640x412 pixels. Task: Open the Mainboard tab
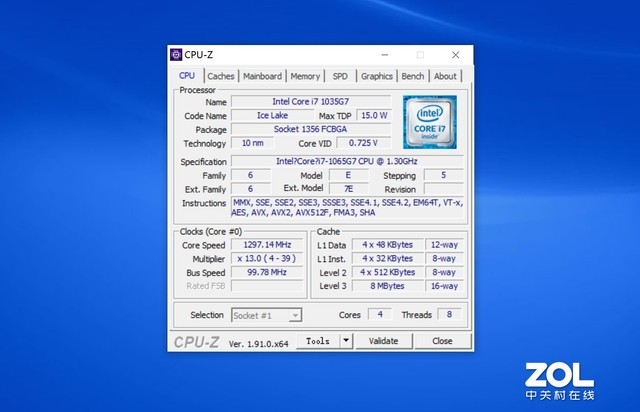tap(263, 76)
